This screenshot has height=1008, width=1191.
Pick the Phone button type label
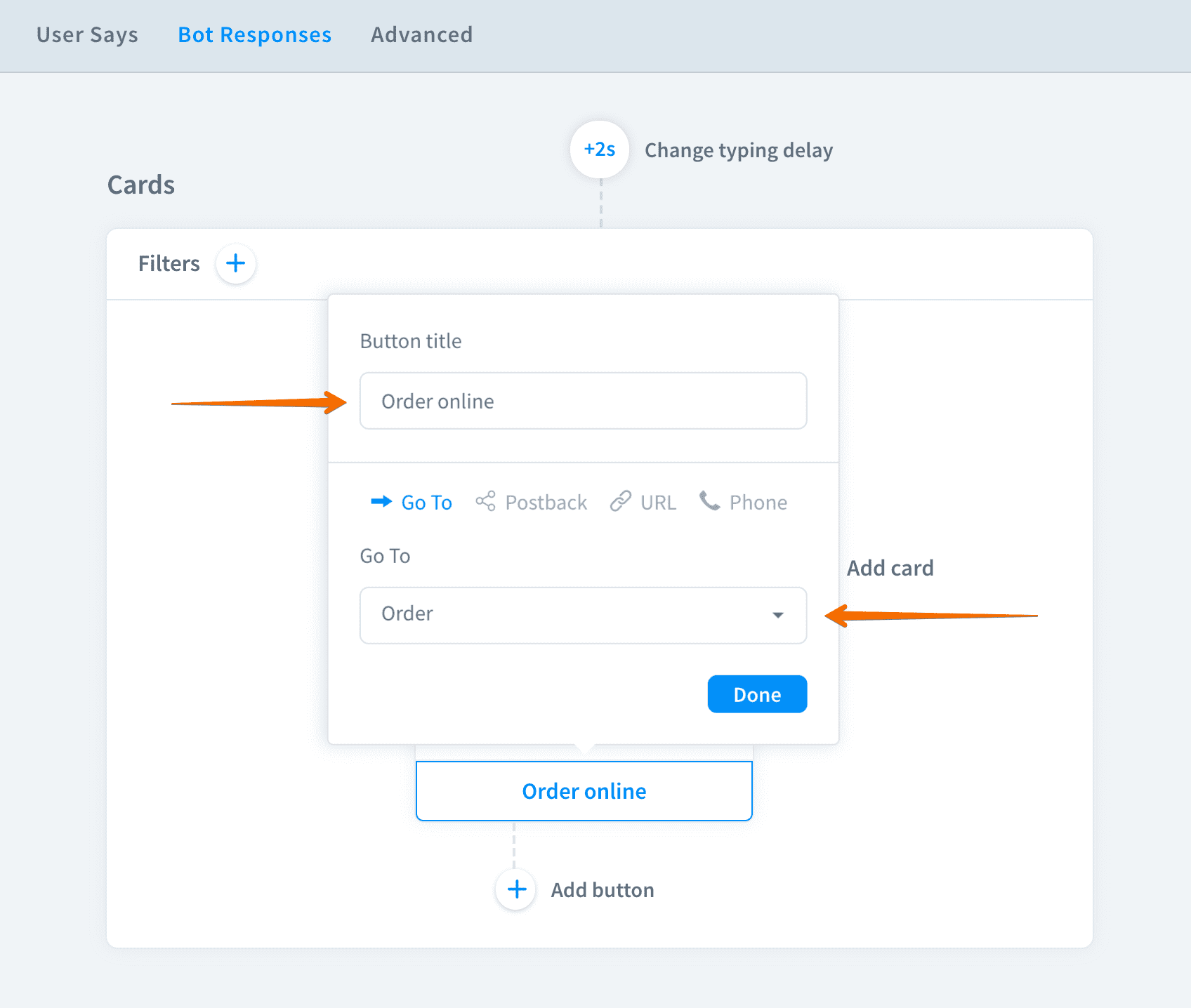pos(758,503)
